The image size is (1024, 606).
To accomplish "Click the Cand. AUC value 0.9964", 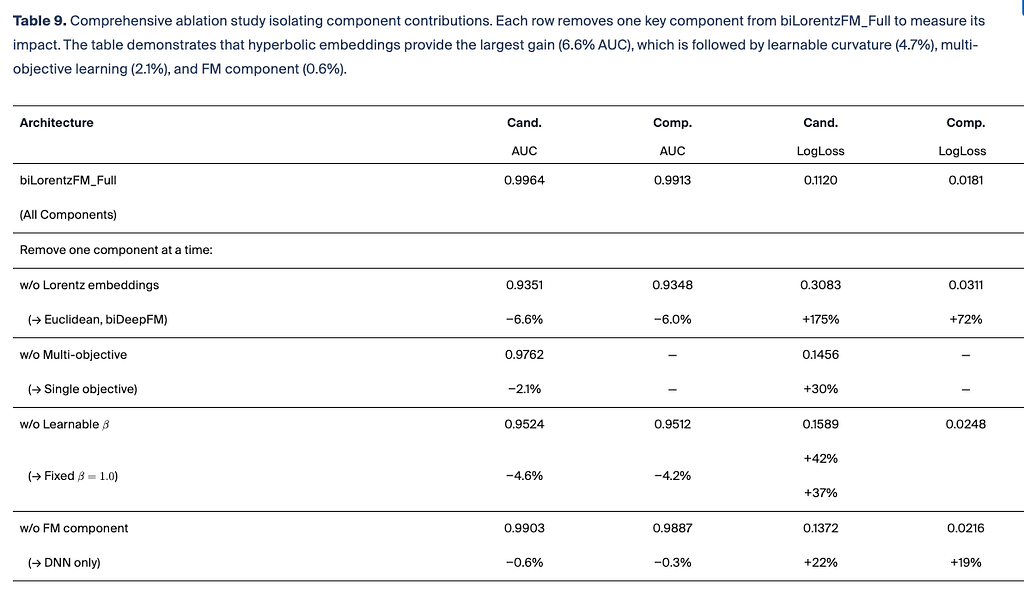I will click(524, 180).
